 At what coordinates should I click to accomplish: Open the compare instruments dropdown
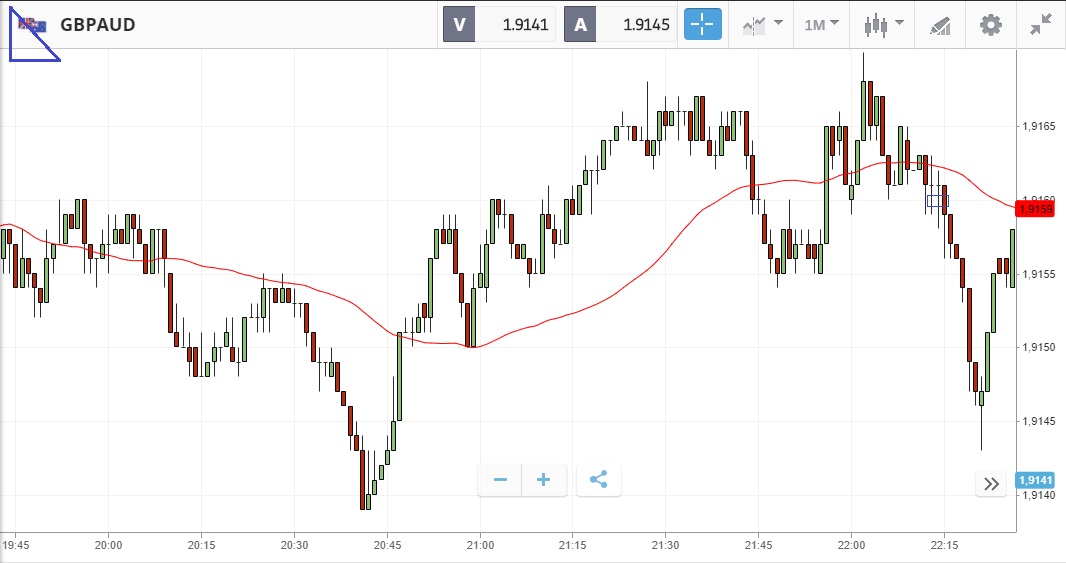tap(762, 25)
